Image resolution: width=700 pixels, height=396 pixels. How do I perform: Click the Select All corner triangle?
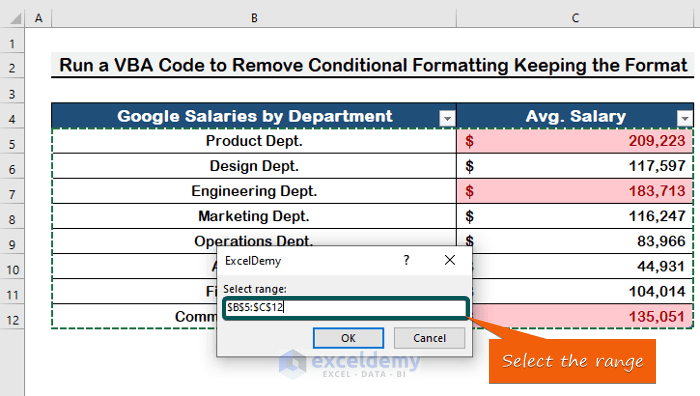pyautogui.click(x=16, y=18)
